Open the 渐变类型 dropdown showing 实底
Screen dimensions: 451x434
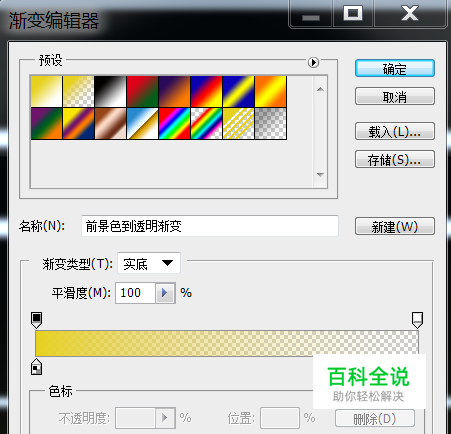149,264
